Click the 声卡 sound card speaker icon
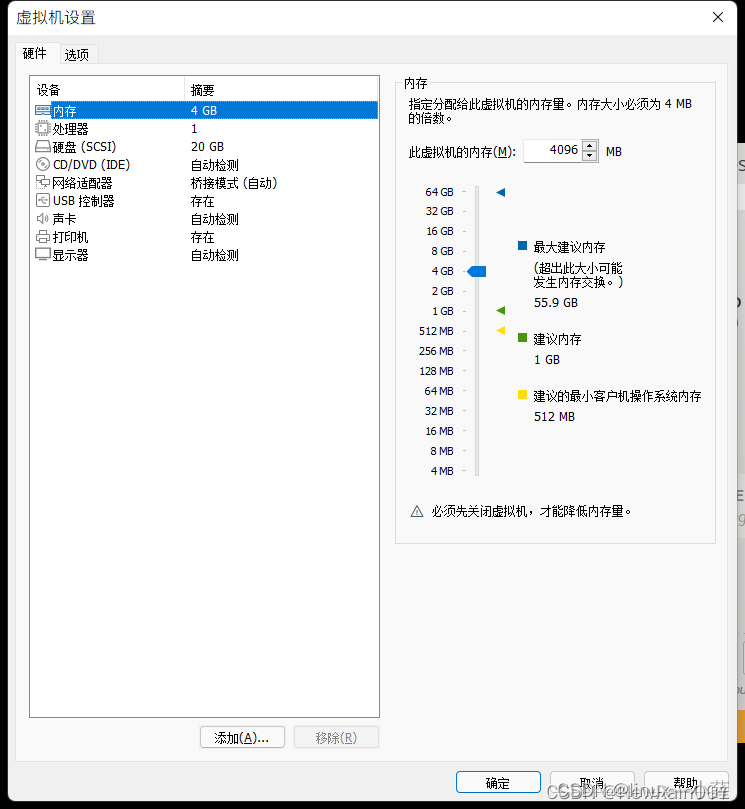 pos(43,219)
